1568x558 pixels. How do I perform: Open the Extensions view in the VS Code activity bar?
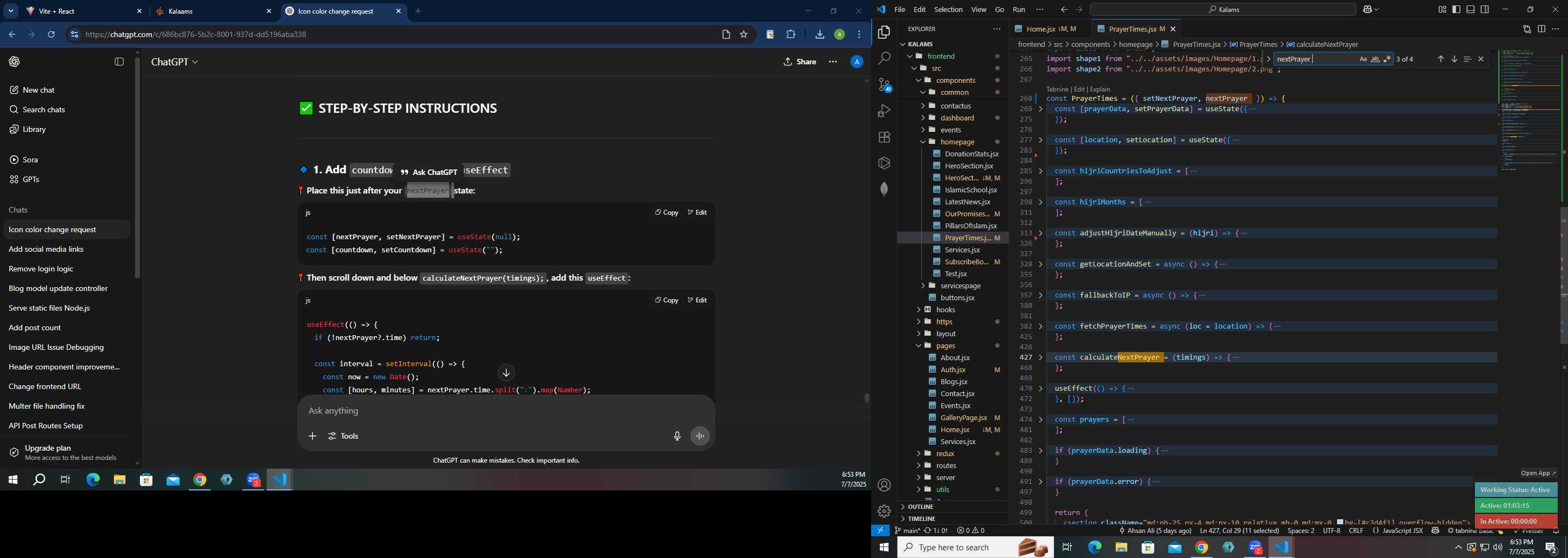884,137
